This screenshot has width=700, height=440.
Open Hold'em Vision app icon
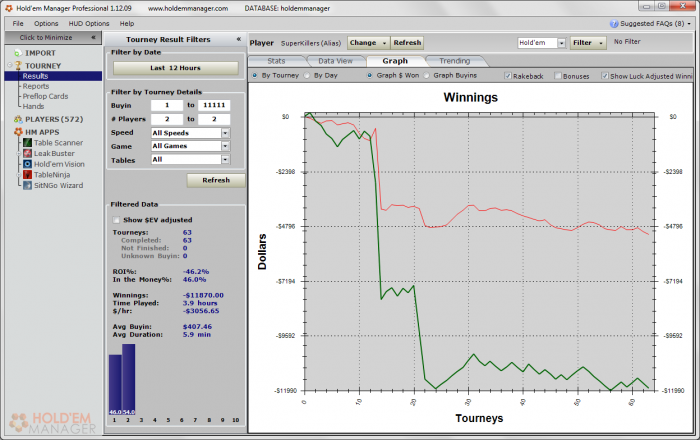(27, 164)
